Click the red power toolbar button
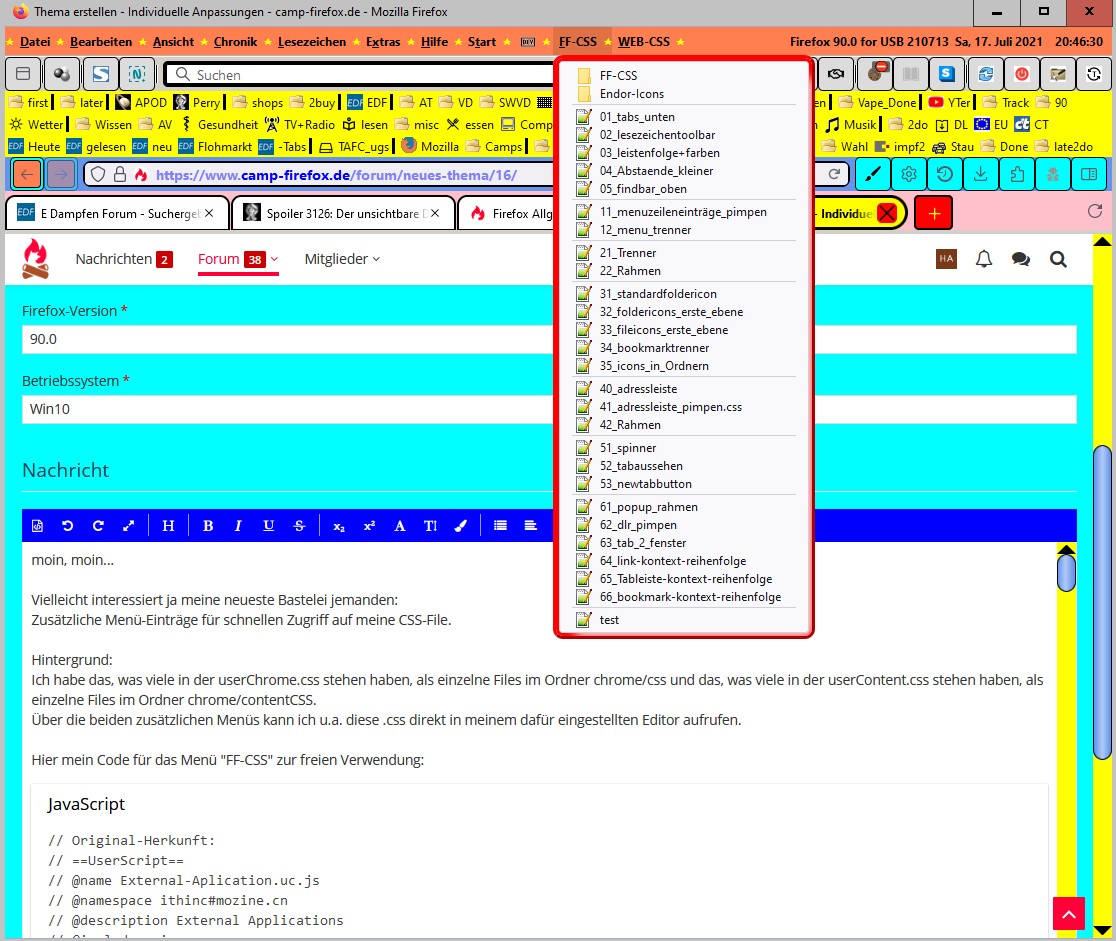Viewport: 1116px width, 941px height. click(1022, 73)
